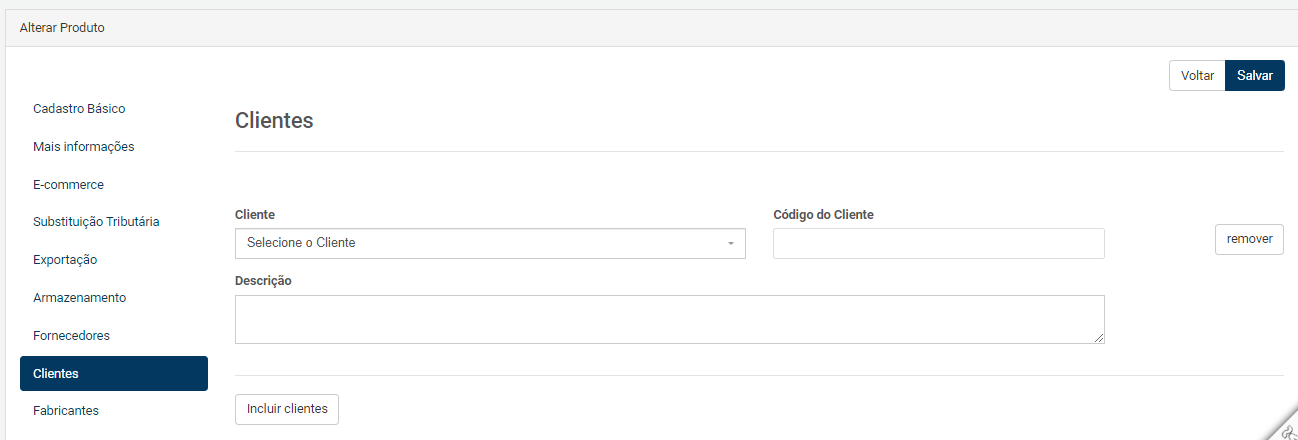
Task: Click the link icon at bottom-right corner
Action: tap(1285, 430)
